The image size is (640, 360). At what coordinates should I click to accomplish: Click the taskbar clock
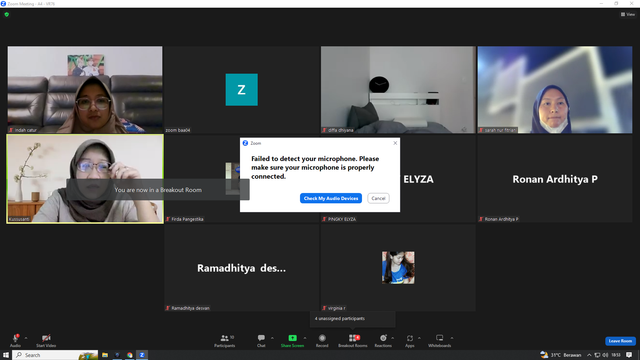coord(616,355)
